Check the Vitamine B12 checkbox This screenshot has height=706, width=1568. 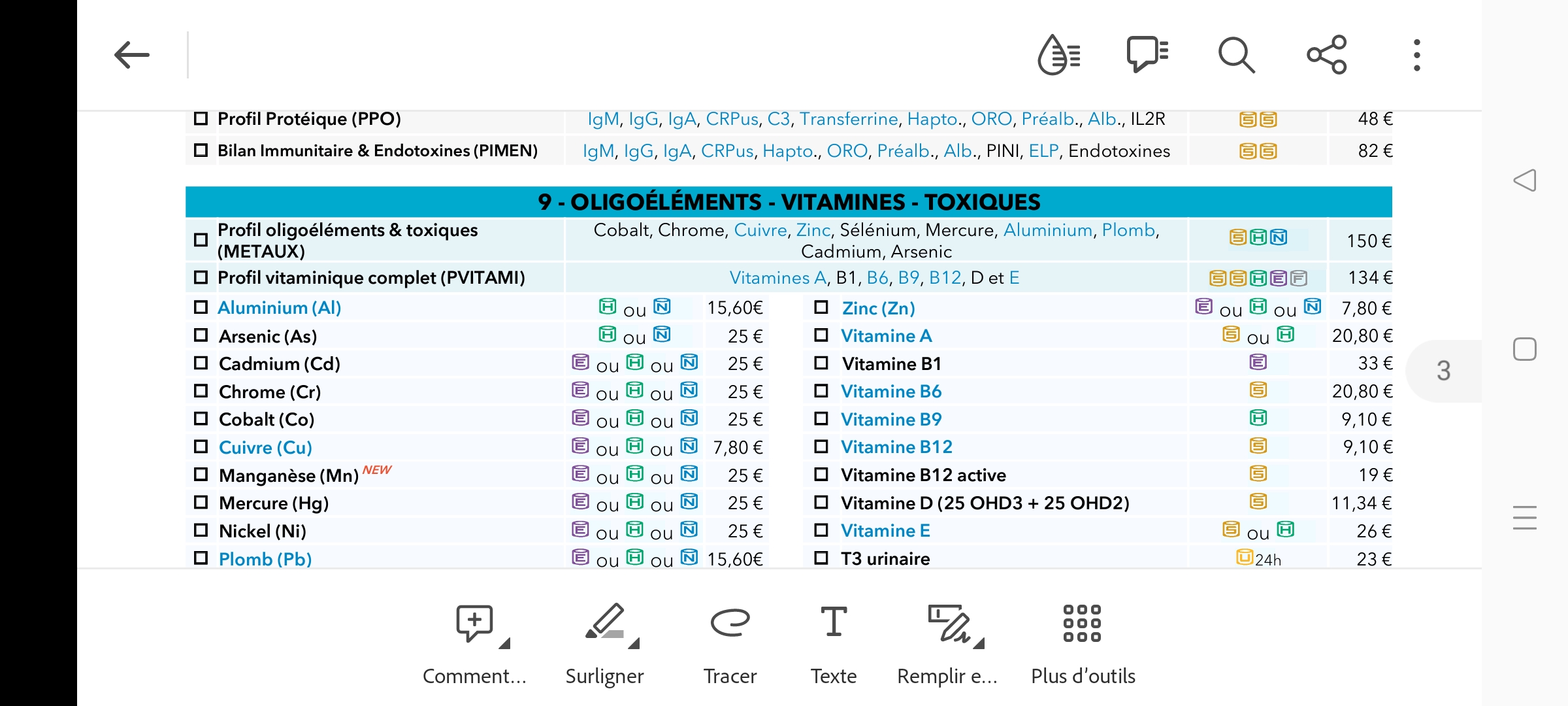[821, 446]
